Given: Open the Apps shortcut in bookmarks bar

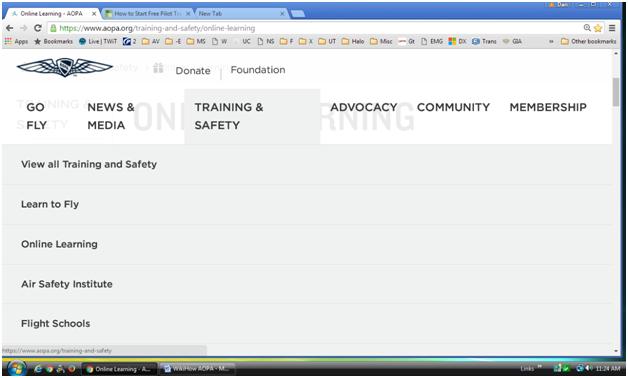Looking at the screenshot, I should click(16, 41).
